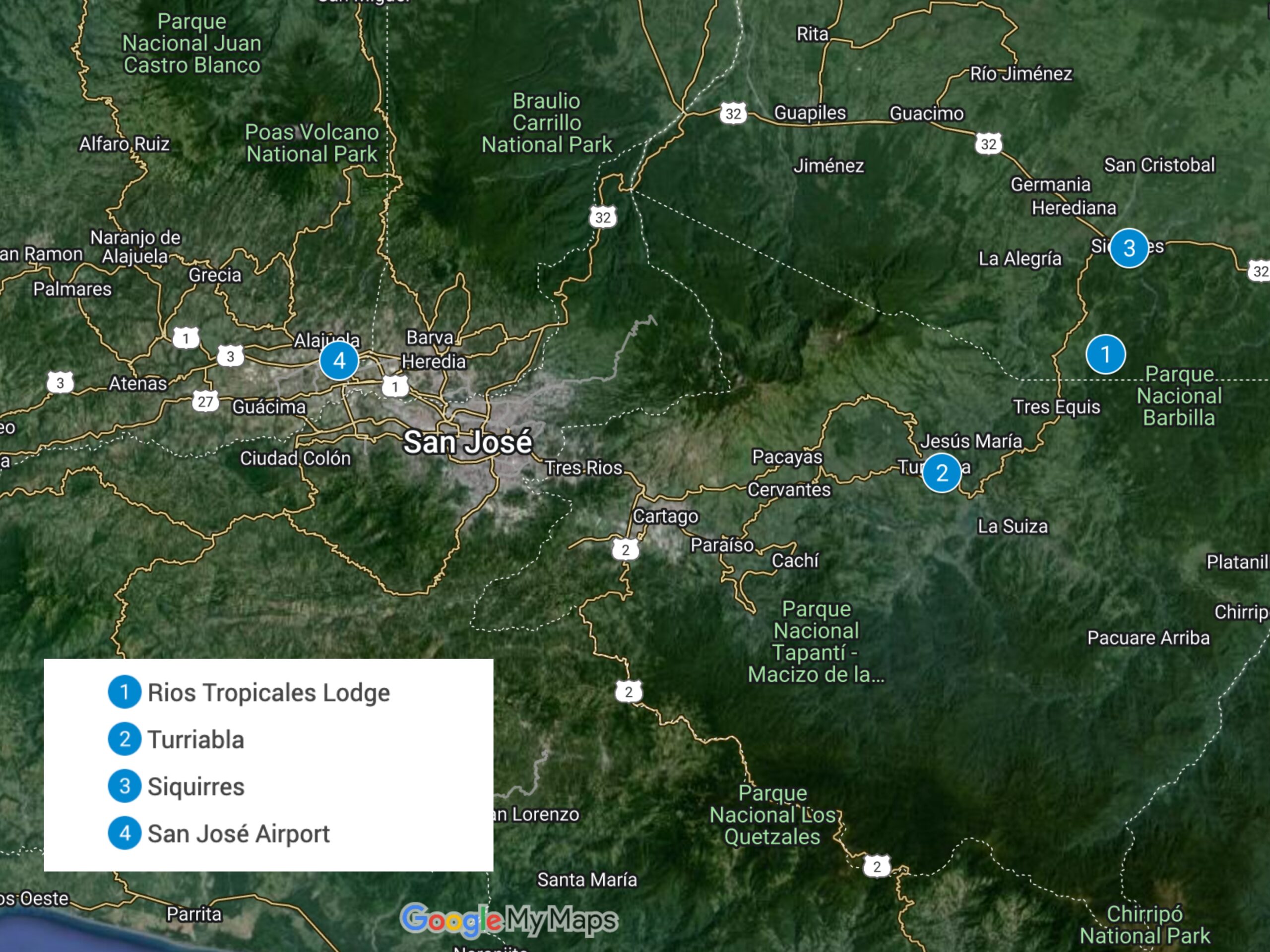Click route 1 shield near Heredia
1270x952 pixels.
[x=394, y=387]
